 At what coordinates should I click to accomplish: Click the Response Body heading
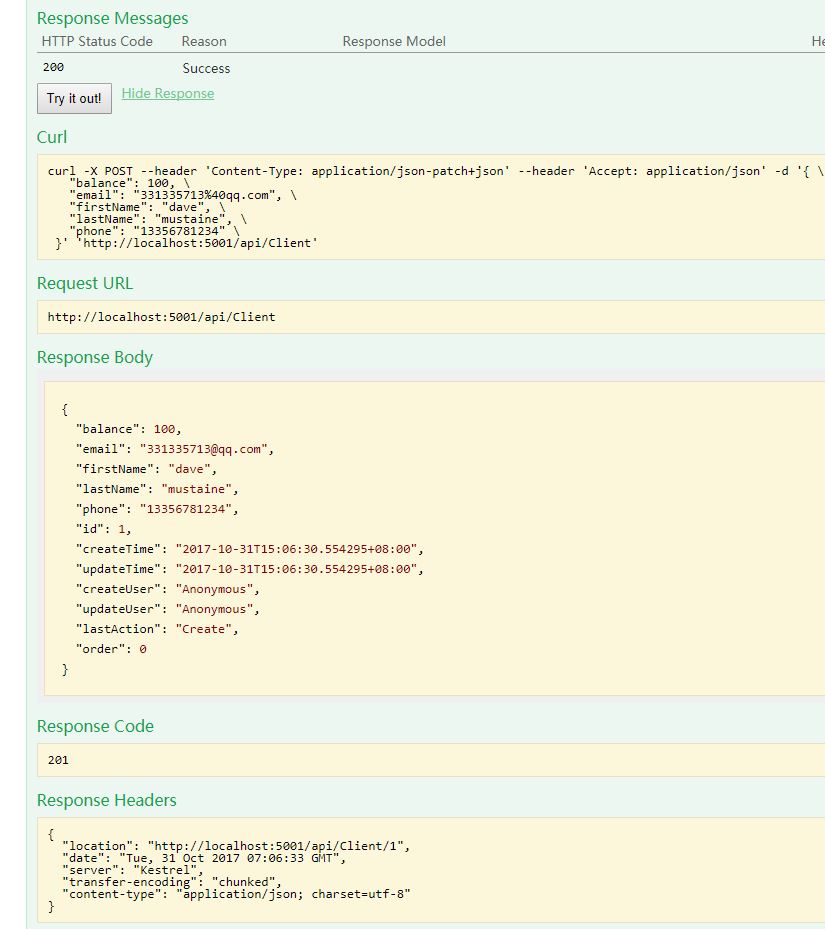95,357
